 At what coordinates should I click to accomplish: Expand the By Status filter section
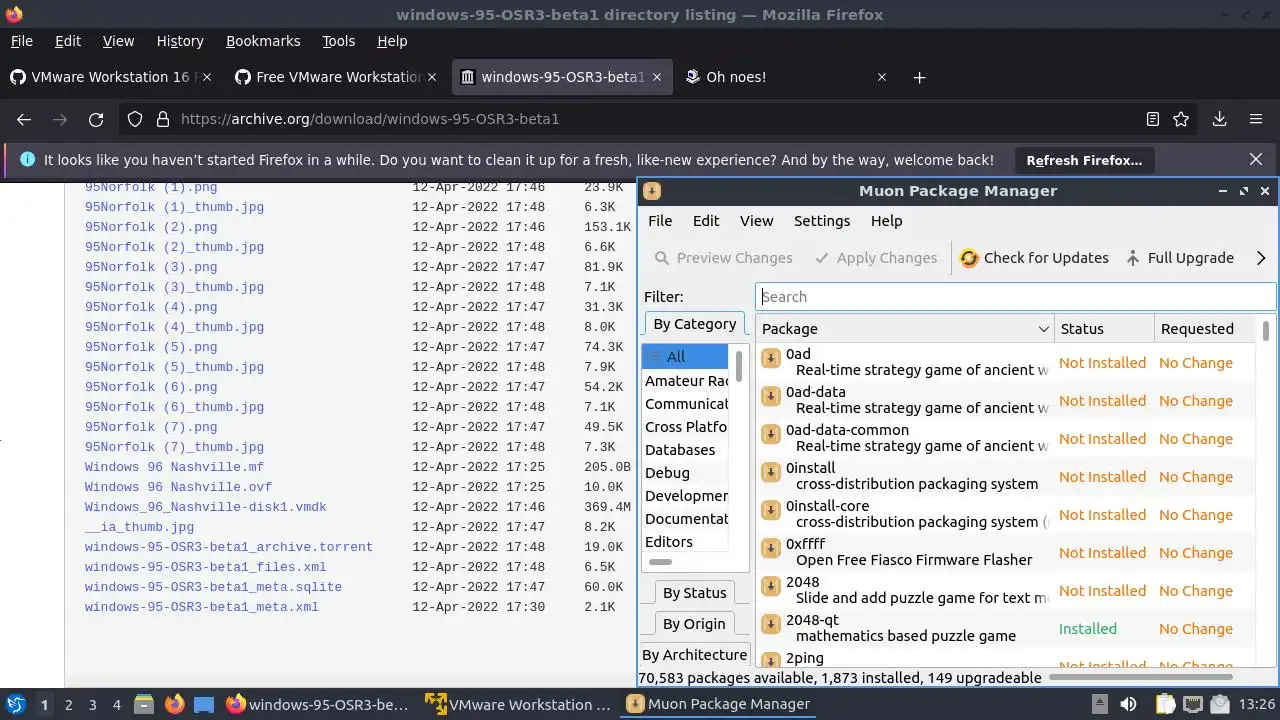point(695,593)
